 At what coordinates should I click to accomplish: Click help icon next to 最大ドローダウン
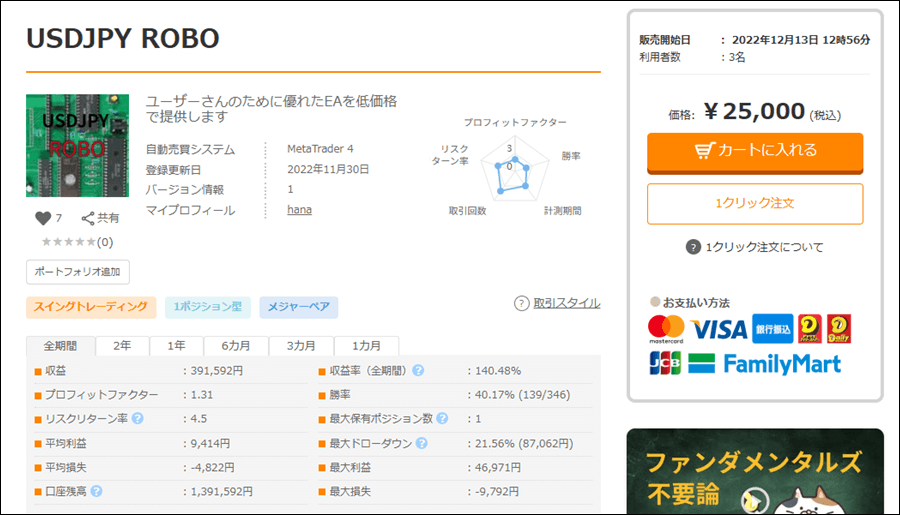(418, 443)
